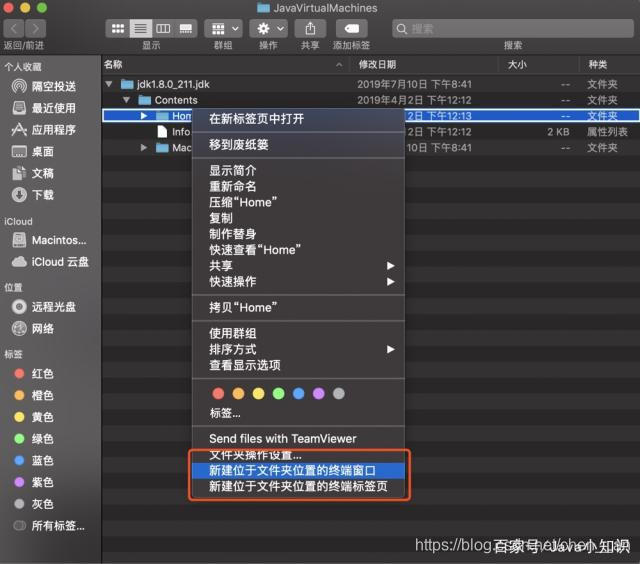
Task: Open All Tags (所有标签...) in sidebar
Action: (x=49, y=526)
